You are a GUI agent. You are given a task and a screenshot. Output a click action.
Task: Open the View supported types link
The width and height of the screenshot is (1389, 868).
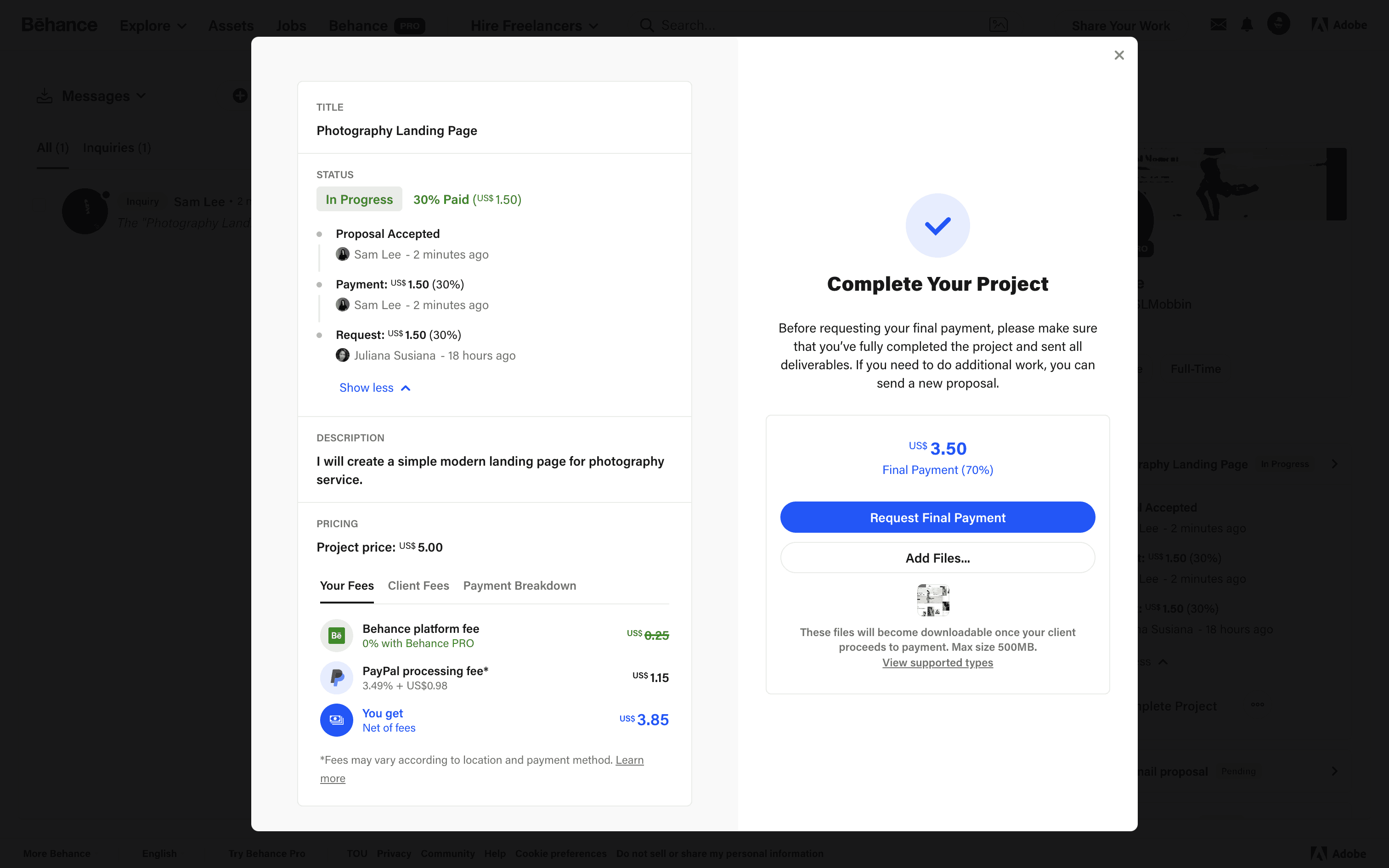tap(937, 662)
